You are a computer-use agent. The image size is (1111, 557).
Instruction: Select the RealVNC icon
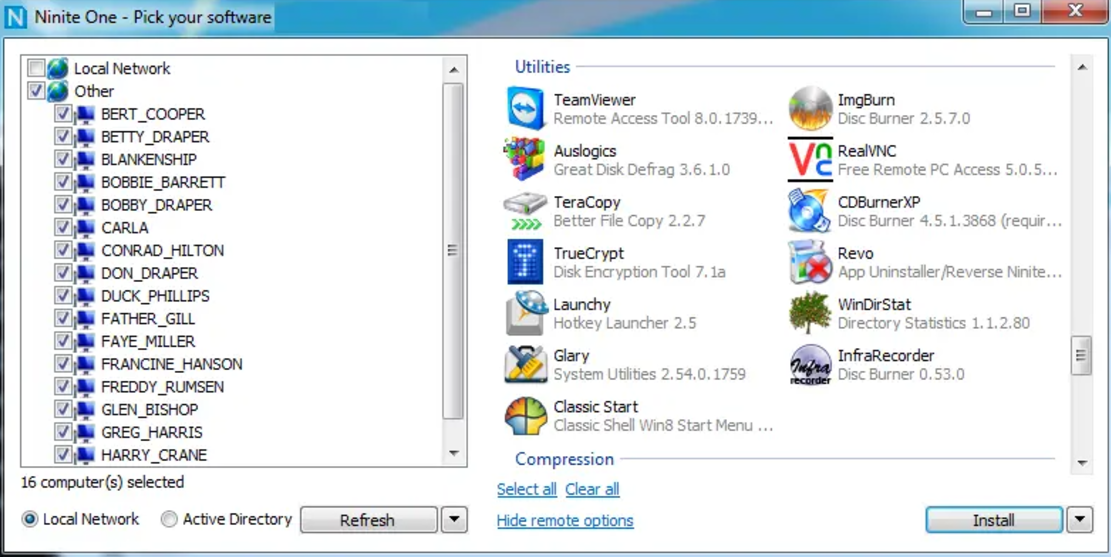click(x=810, y=159)
